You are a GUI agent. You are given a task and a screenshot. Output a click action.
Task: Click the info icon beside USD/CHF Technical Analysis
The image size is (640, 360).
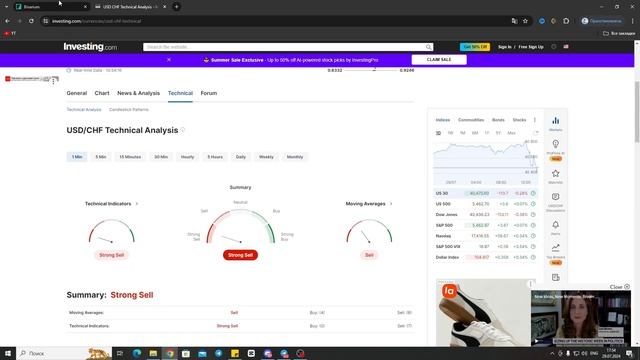182,130
